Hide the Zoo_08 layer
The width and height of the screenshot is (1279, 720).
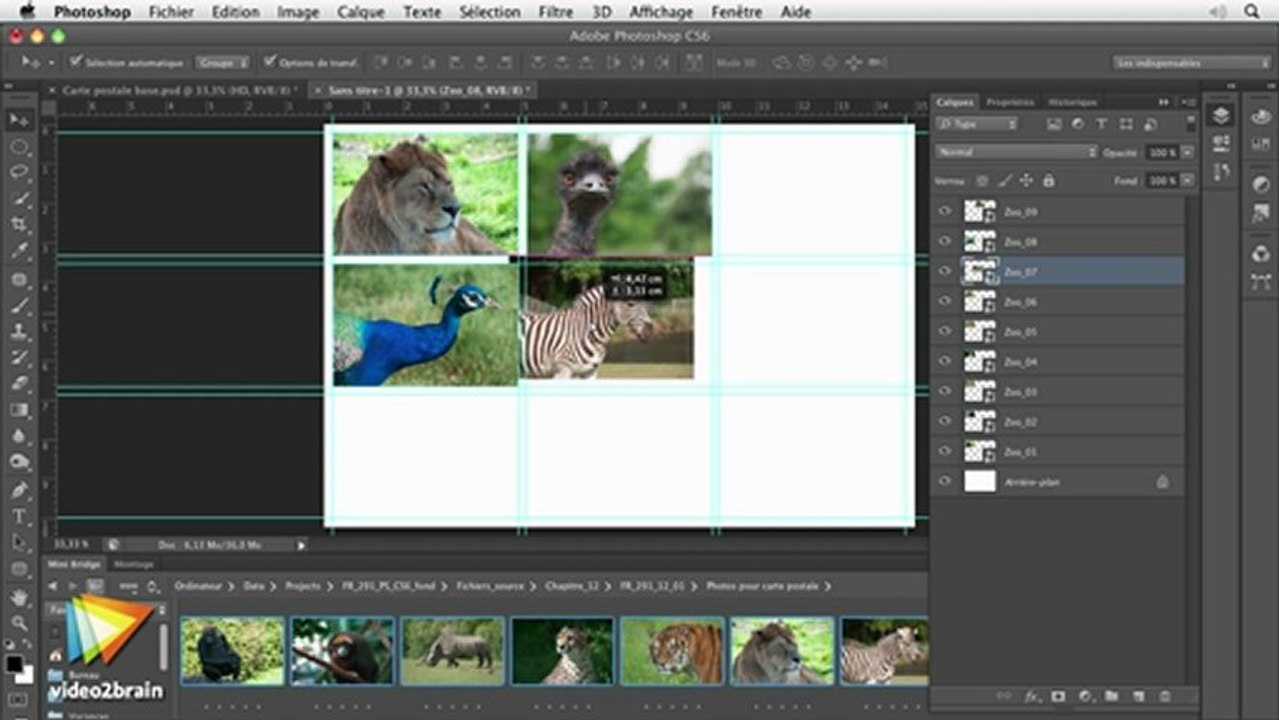[x=945, y=241]
